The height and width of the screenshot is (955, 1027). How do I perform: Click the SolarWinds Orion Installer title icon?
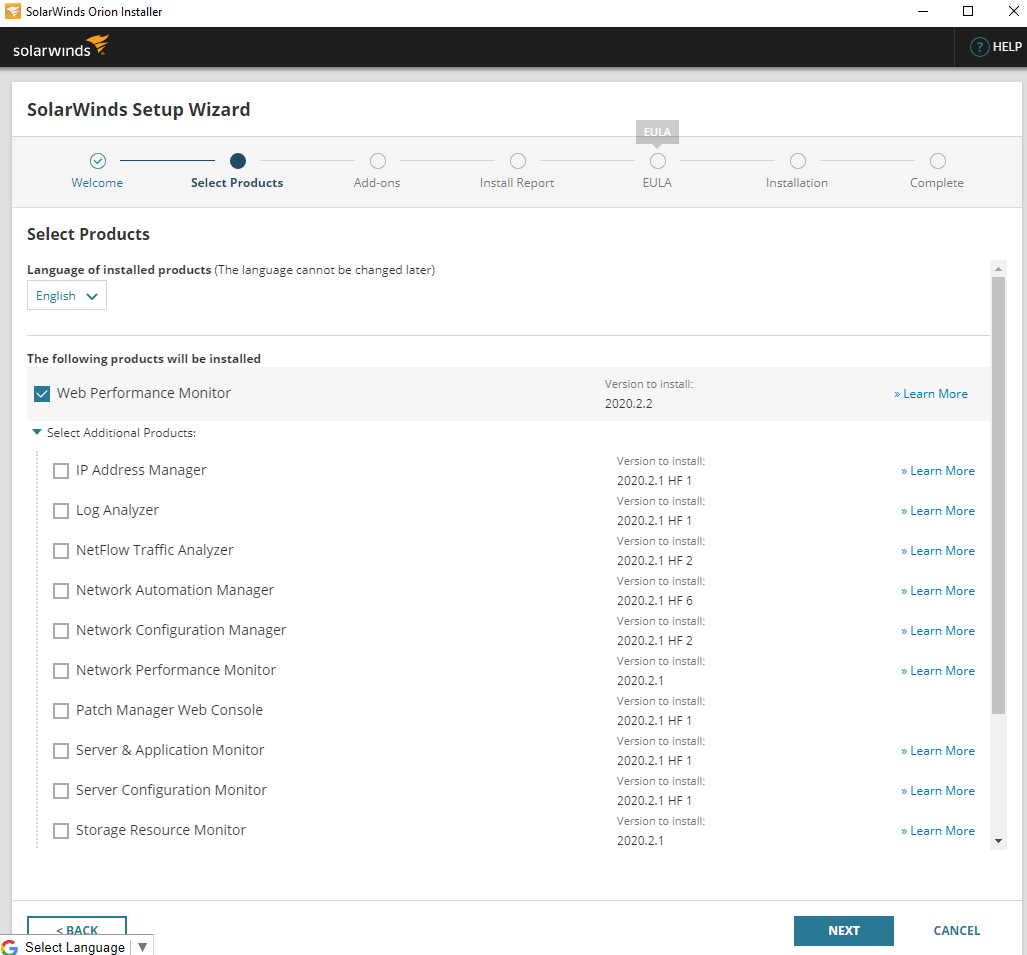tap(12, 11)
